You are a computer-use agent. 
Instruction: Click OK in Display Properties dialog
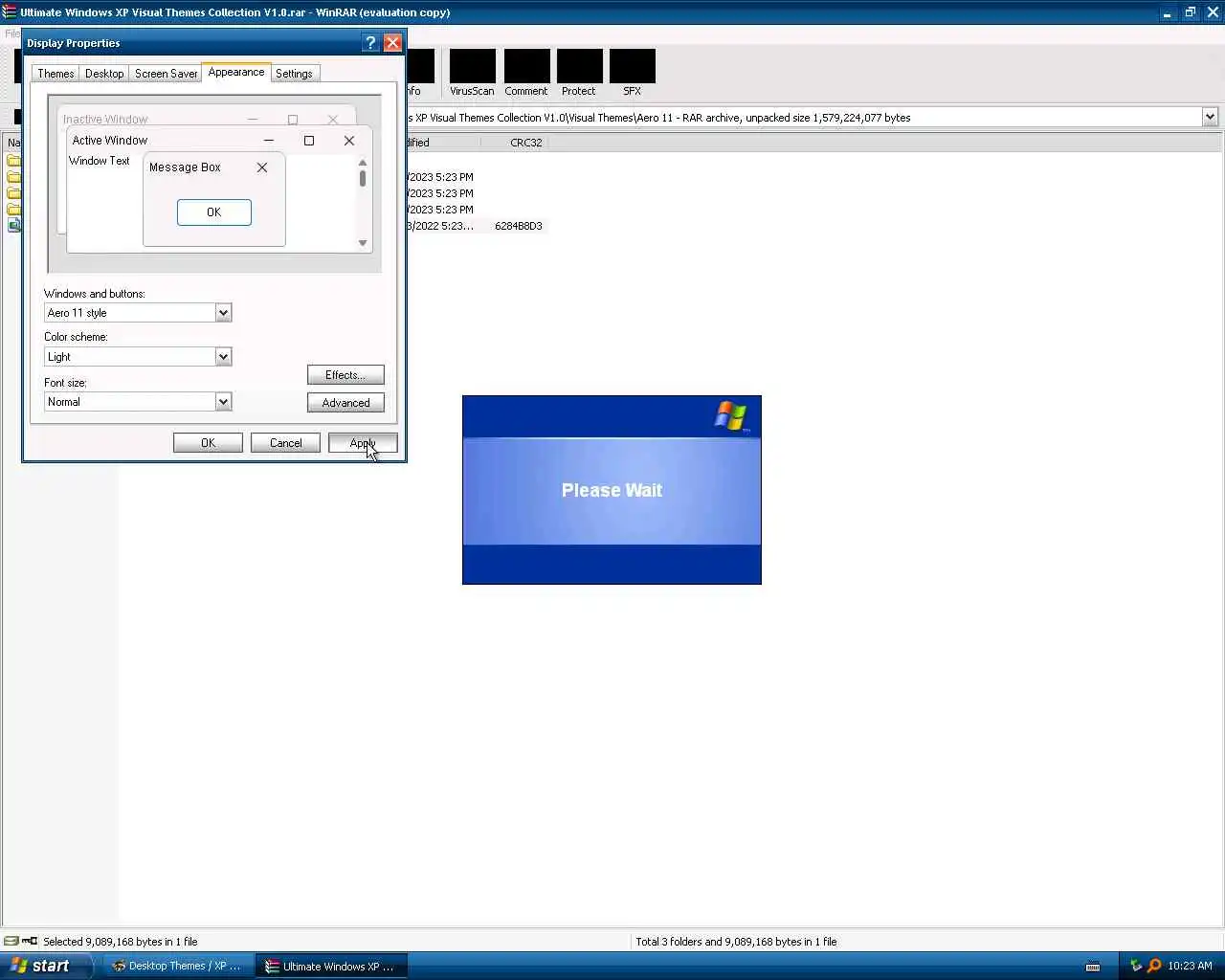click(208, 443)
